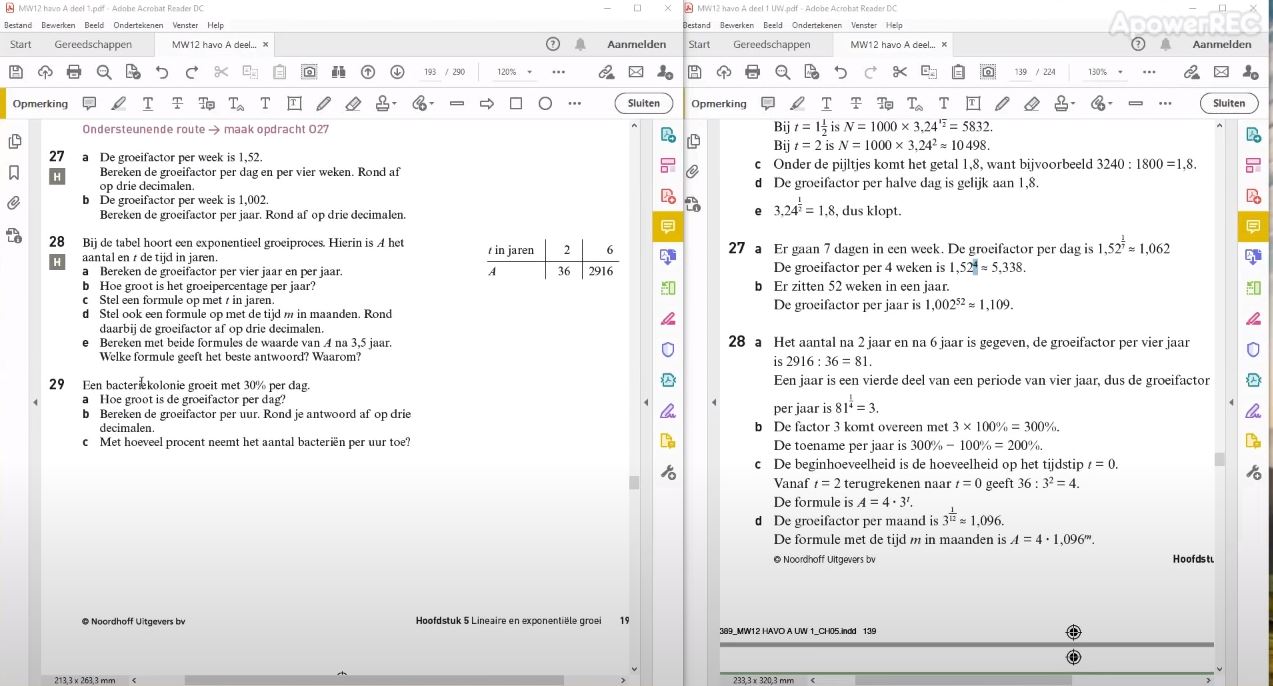Open the Bestand menu in the left window

point(18,25)
